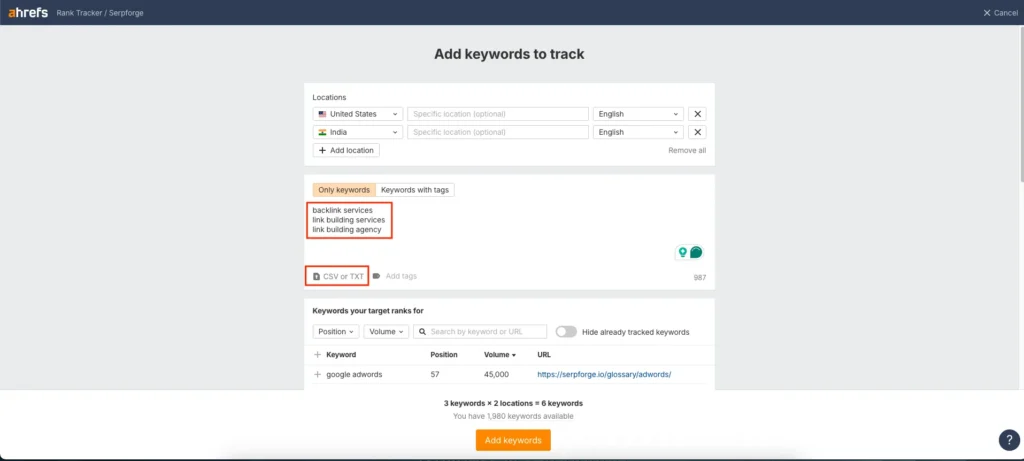Remove the United States location row
Screen dimensions: 1024x461
tap(698, 114)
